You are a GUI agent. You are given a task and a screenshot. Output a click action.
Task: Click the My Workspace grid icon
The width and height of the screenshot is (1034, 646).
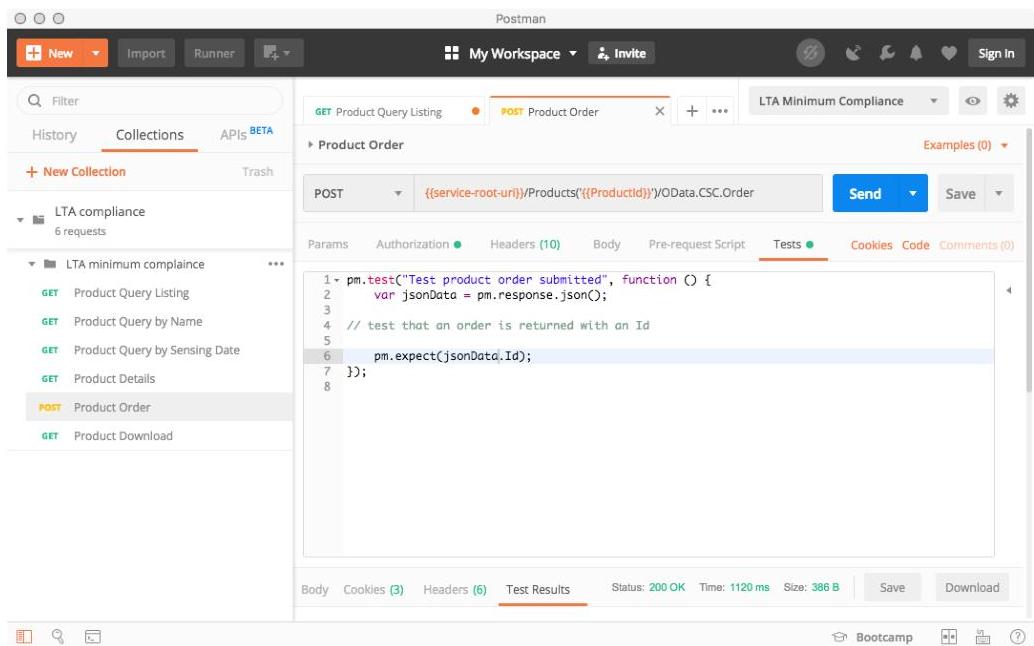(452, 53)
